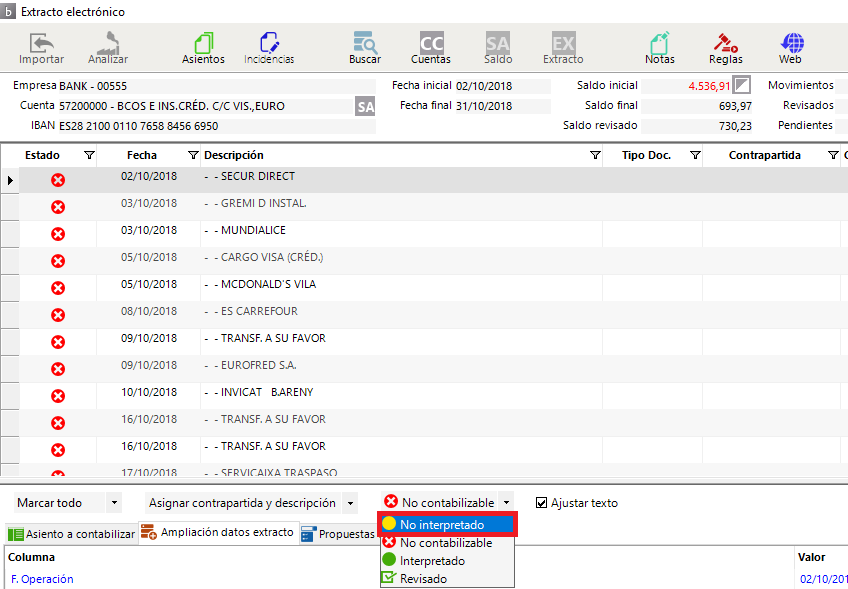The height and width of the screenshot is (589, 848).
Task: Click the No contabilizable status button
Action: [439, 503]
